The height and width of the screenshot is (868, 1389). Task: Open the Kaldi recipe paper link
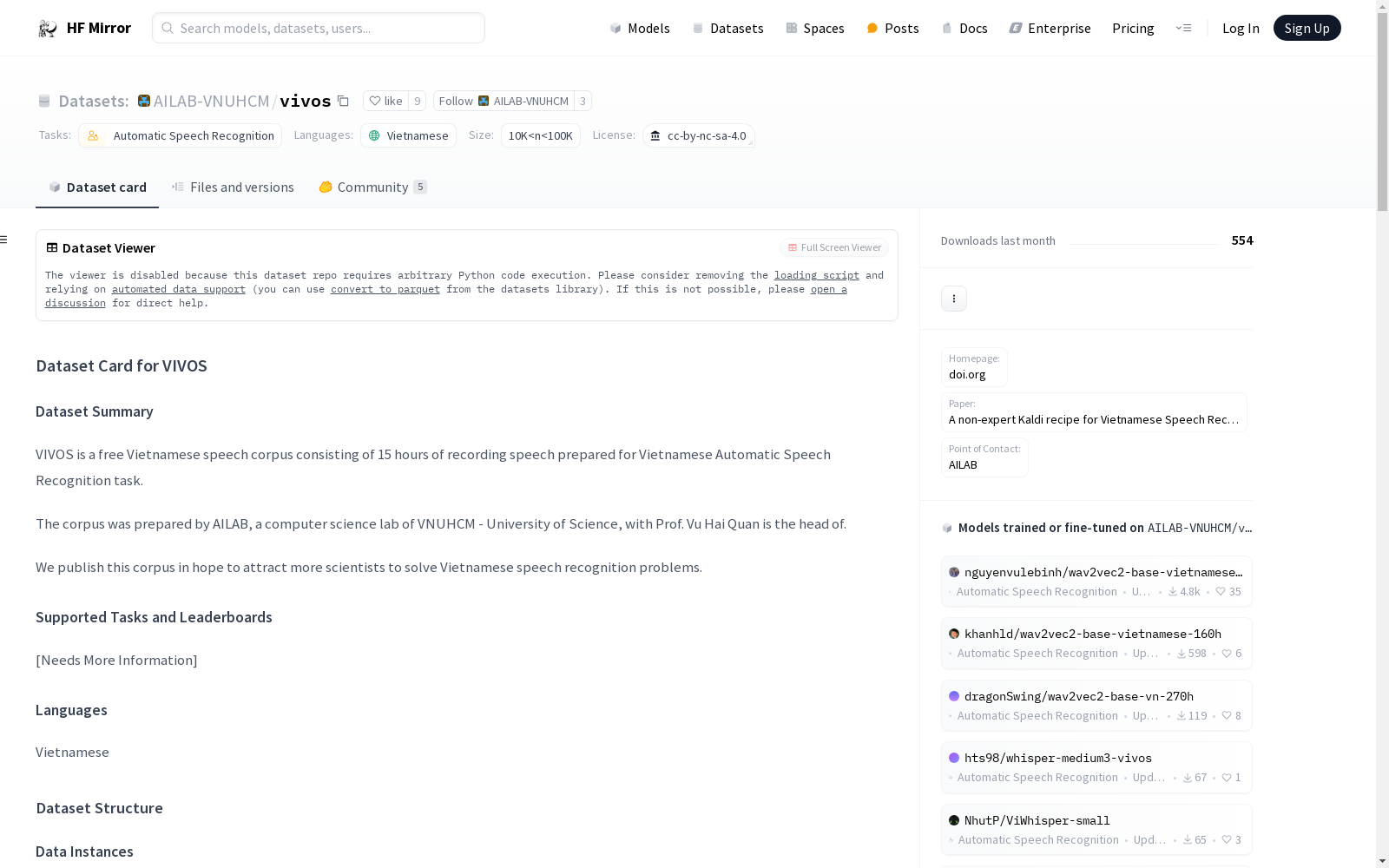[1094, 412]
